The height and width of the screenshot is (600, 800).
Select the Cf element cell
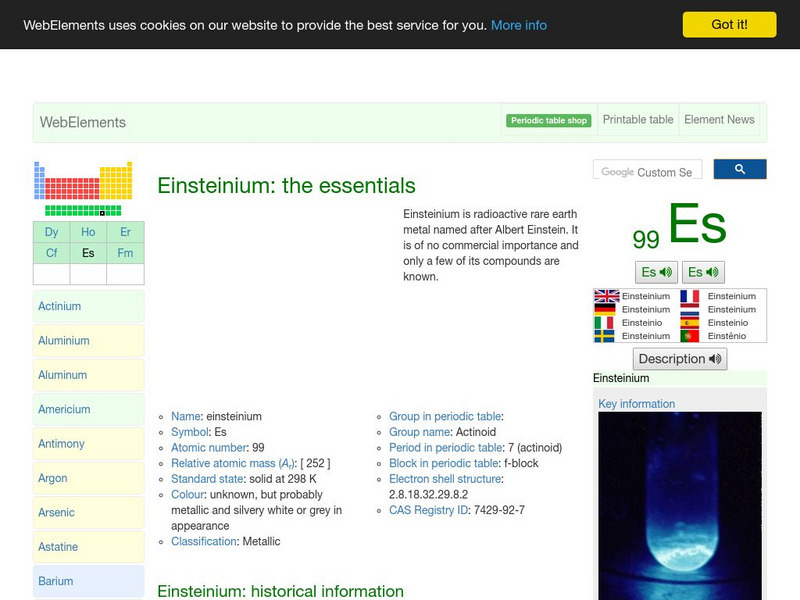[x=52, y=253]
